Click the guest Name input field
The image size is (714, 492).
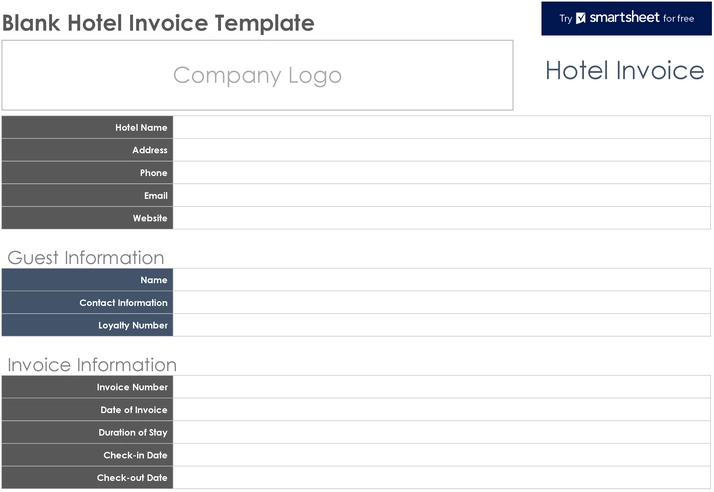(441, 280)
